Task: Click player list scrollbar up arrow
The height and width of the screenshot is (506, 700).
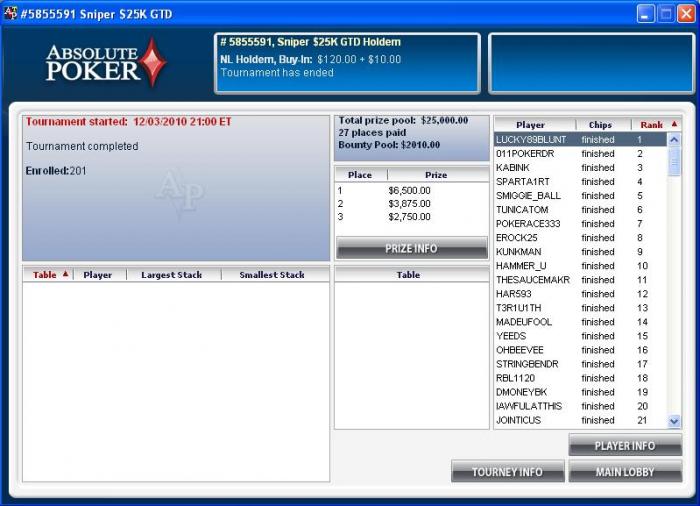Action: coord(674,140)
